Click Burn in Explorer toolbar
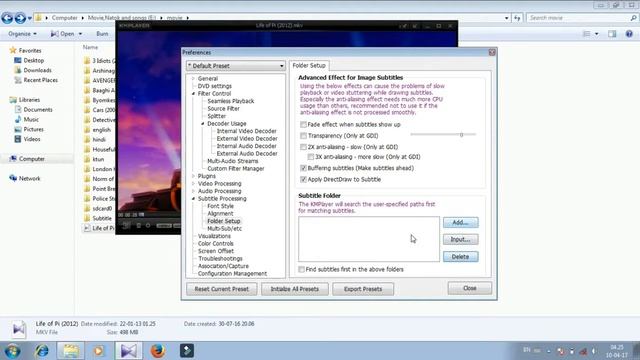The width and height of the screenshot is (640, 360). tap(102, 34)
